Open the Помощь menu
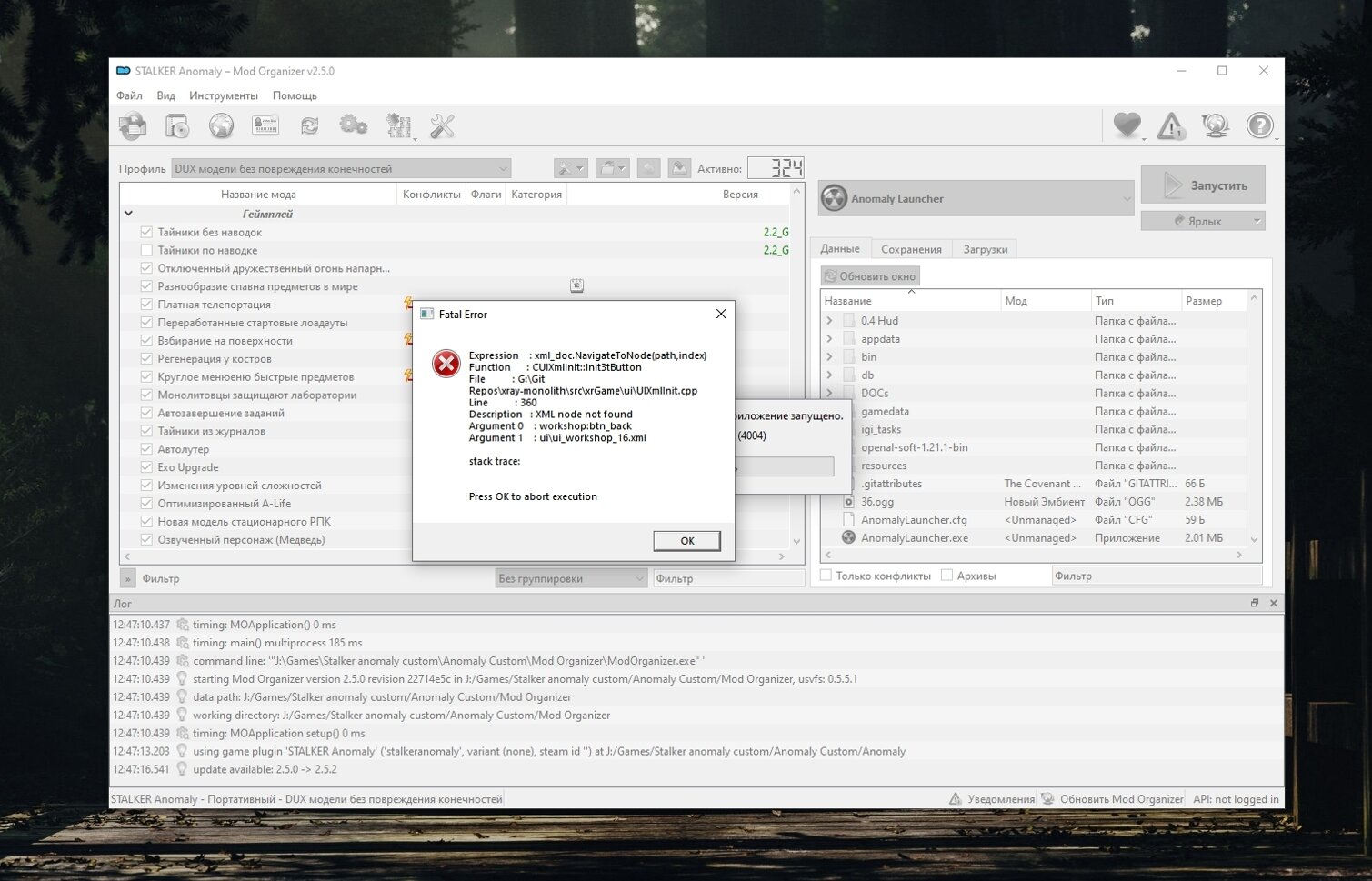The width and height of the screenshot is (1372, 881). tap(295, 95)
